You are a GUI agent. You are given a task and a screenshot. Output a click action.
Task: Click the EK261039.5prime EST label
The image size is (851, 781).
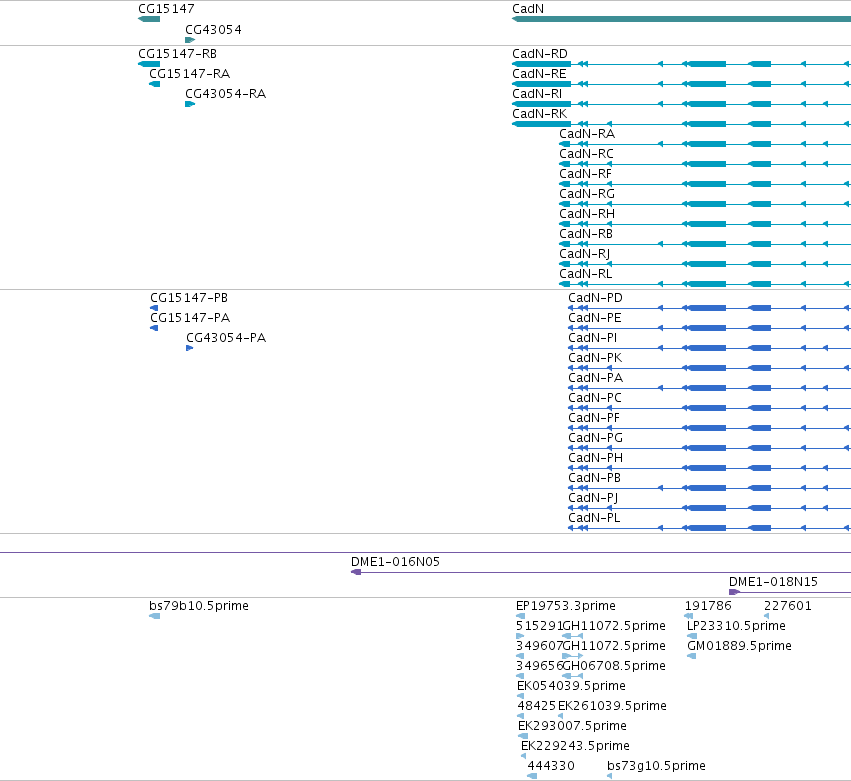click(612, 707)
